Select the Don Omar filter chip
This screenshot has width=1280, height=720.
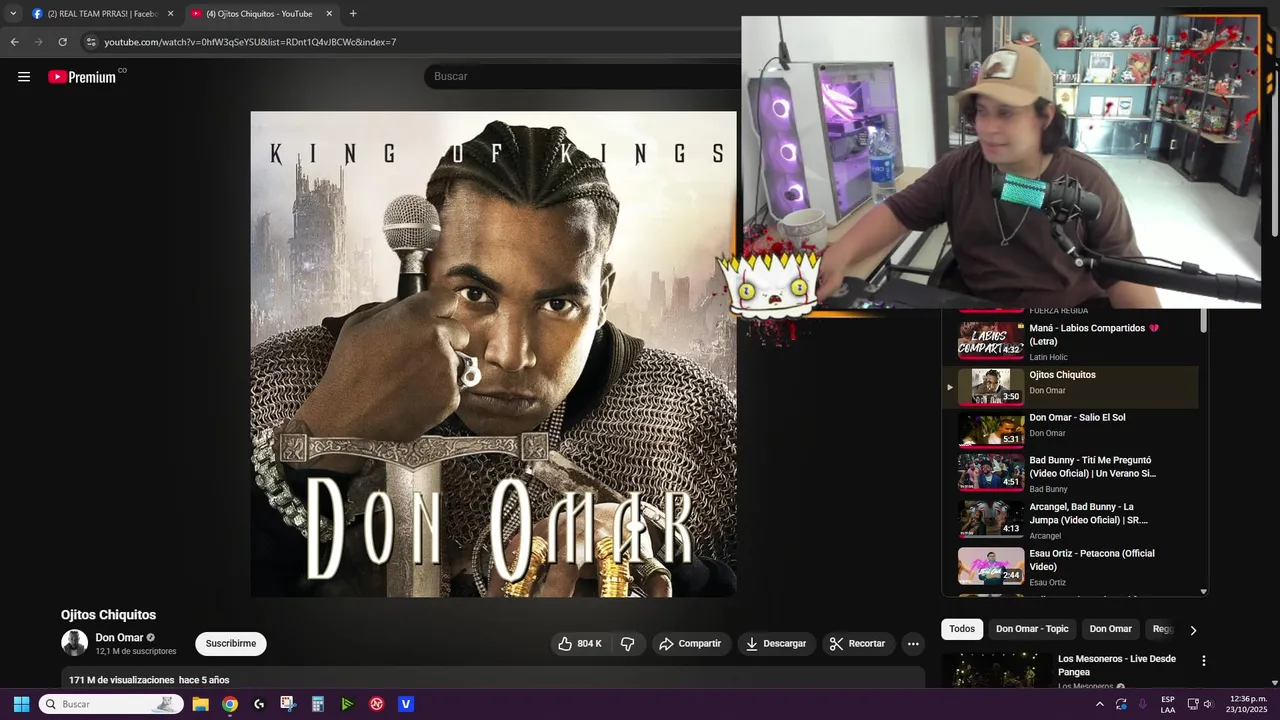pos(1110,629)
